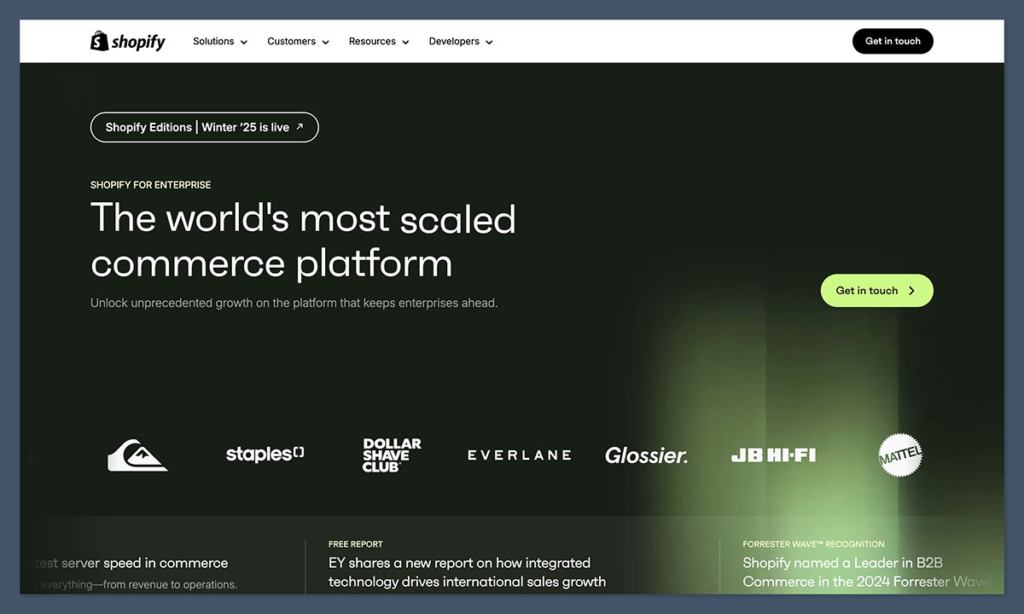Viewport: 1024px width, 614px height.
Task: Open the EY free report article
Action: coord(465,571)
